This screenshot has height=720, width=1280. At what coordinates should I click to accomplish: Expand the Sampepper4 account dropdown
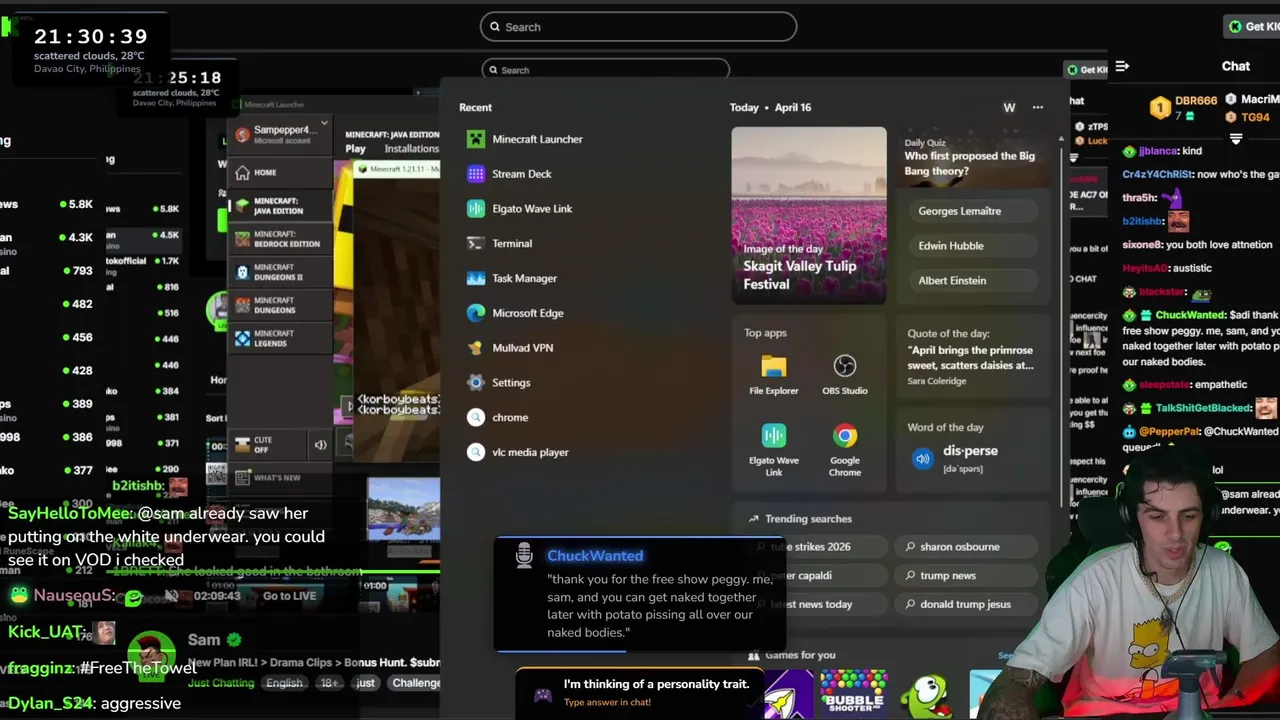pyautogui.click(x=324, y=125)
